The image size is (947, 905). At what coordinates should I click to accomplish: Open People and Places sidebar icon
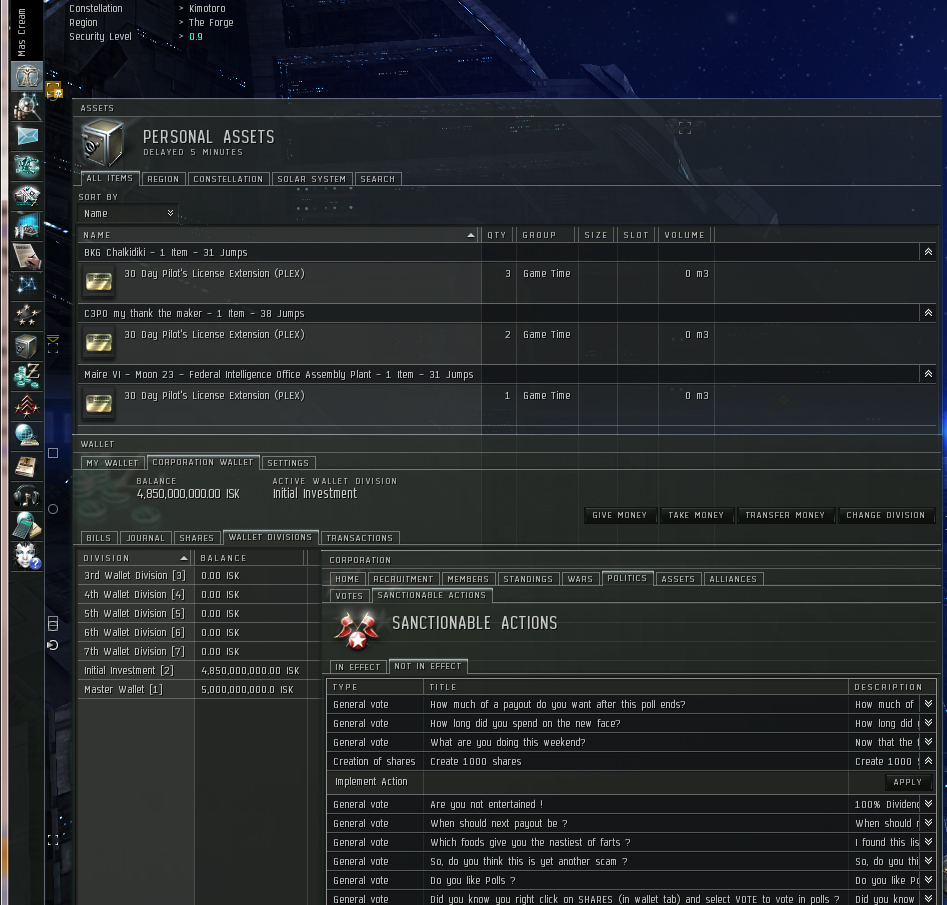[x=27, y=106]
